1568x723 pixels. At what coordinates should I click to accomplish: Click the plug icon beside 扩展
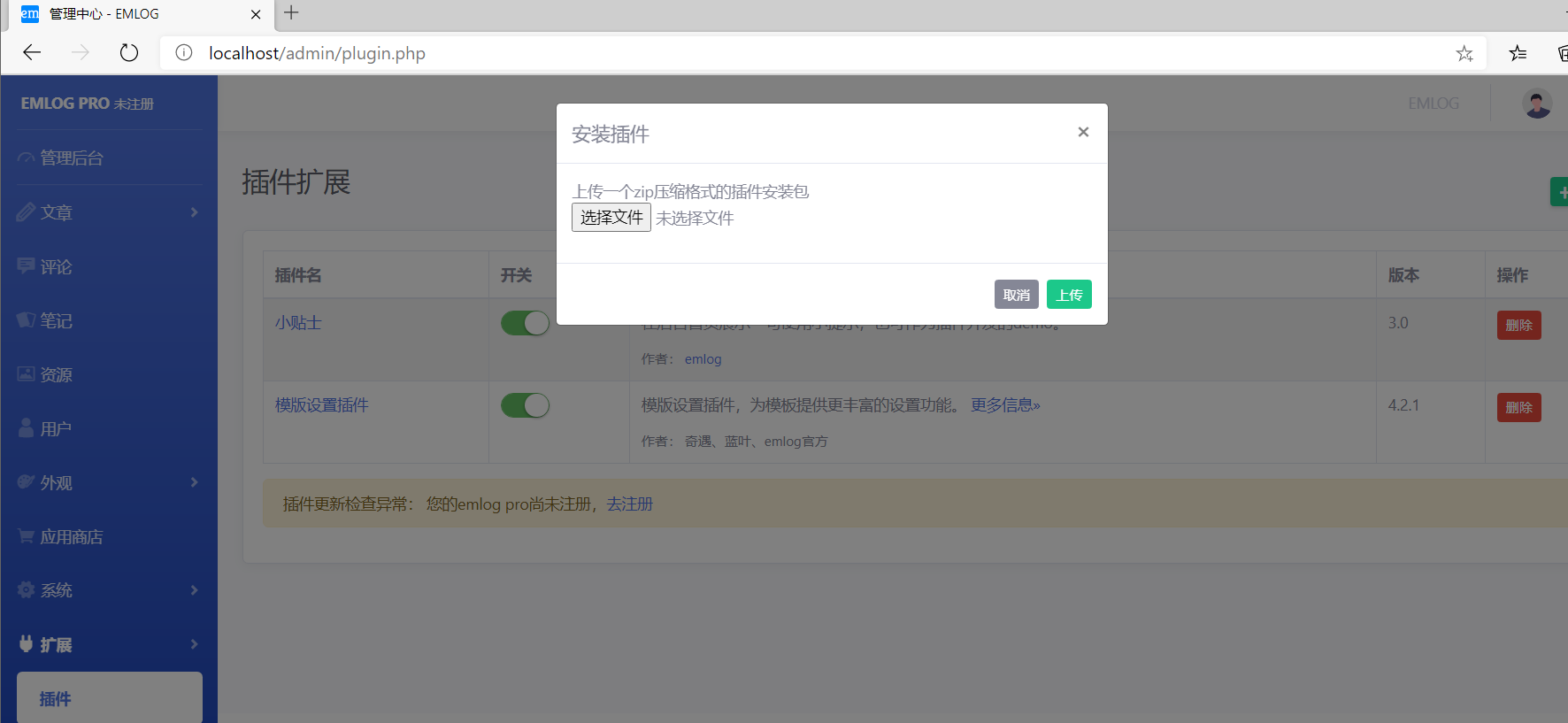pyautogui.click(x=26, y=643)
